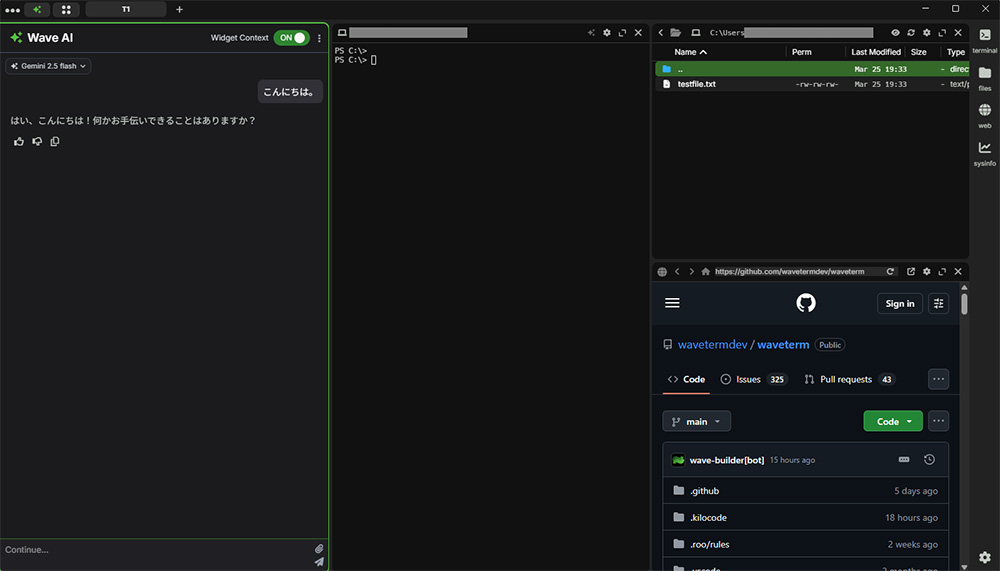Expand the main branch selector
The image size is (1000, 571).
tap(696, 421)
